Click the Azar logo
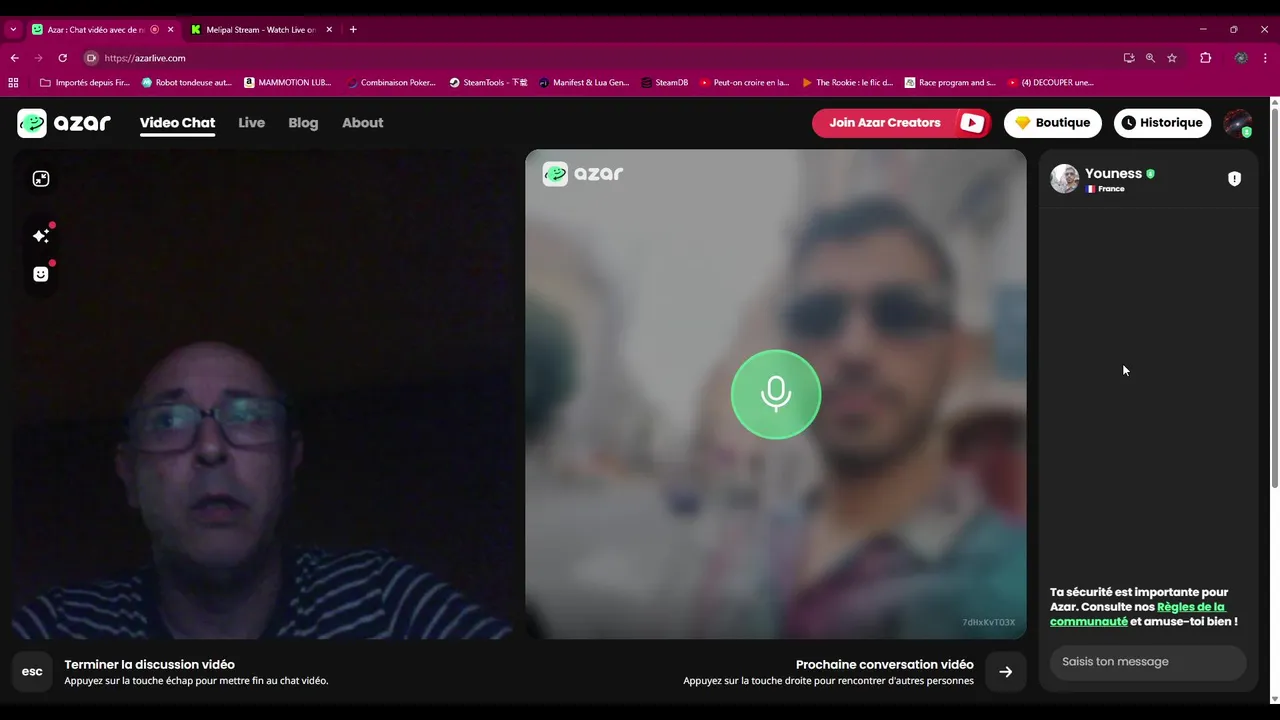 64,123
